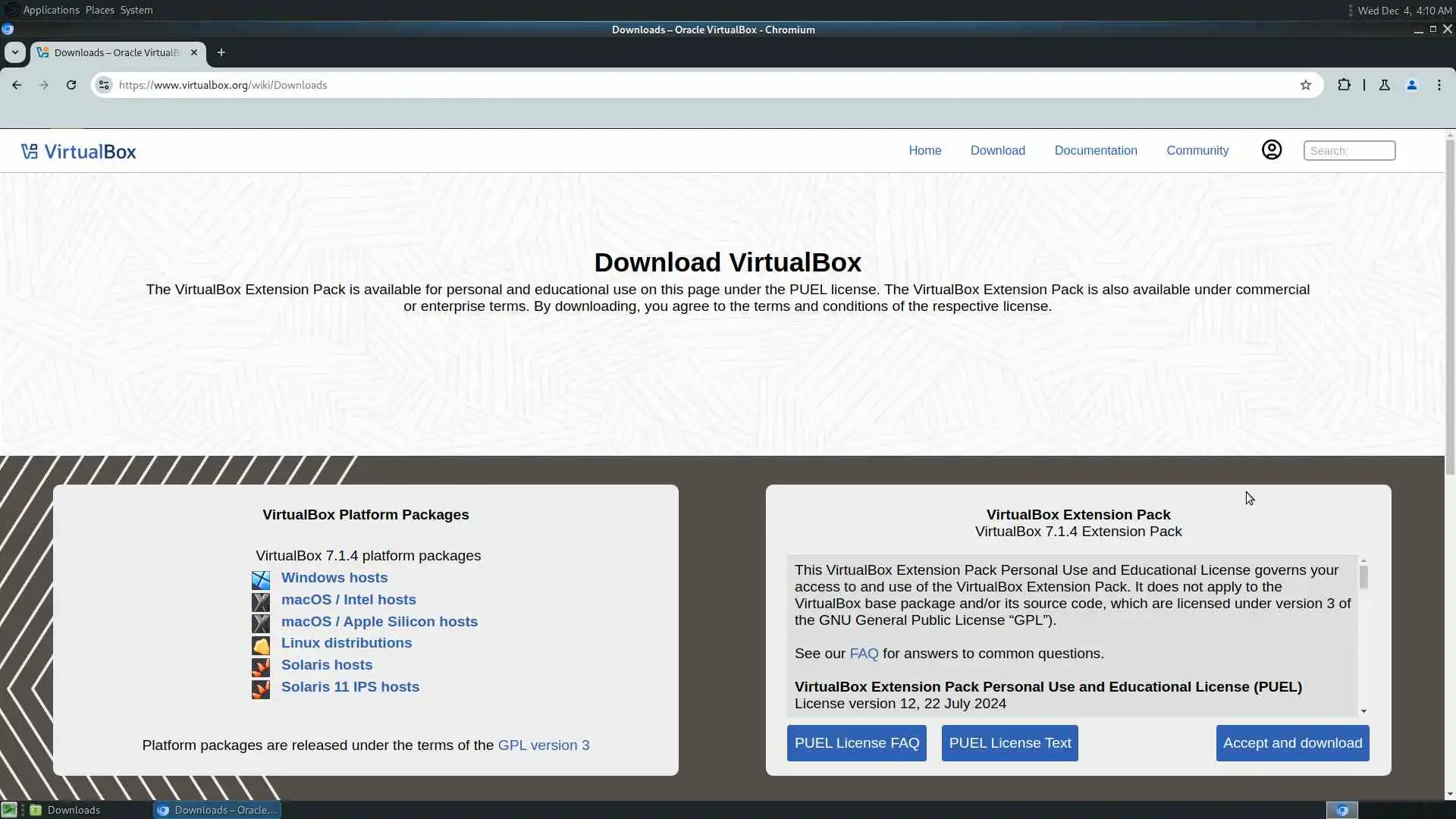Focus the site Search input field
Image resolution: width=1456 pixels, height=819 pixels.
[1348, 150]
